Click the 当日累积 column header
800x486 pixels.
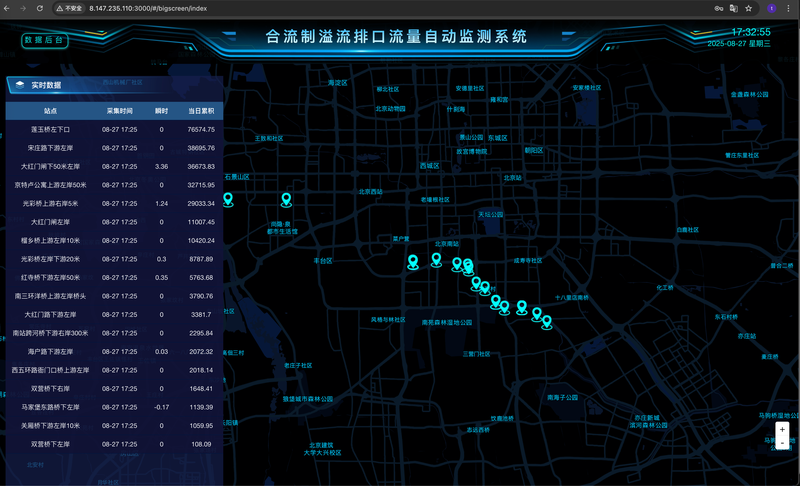click(x=201, y=111)
